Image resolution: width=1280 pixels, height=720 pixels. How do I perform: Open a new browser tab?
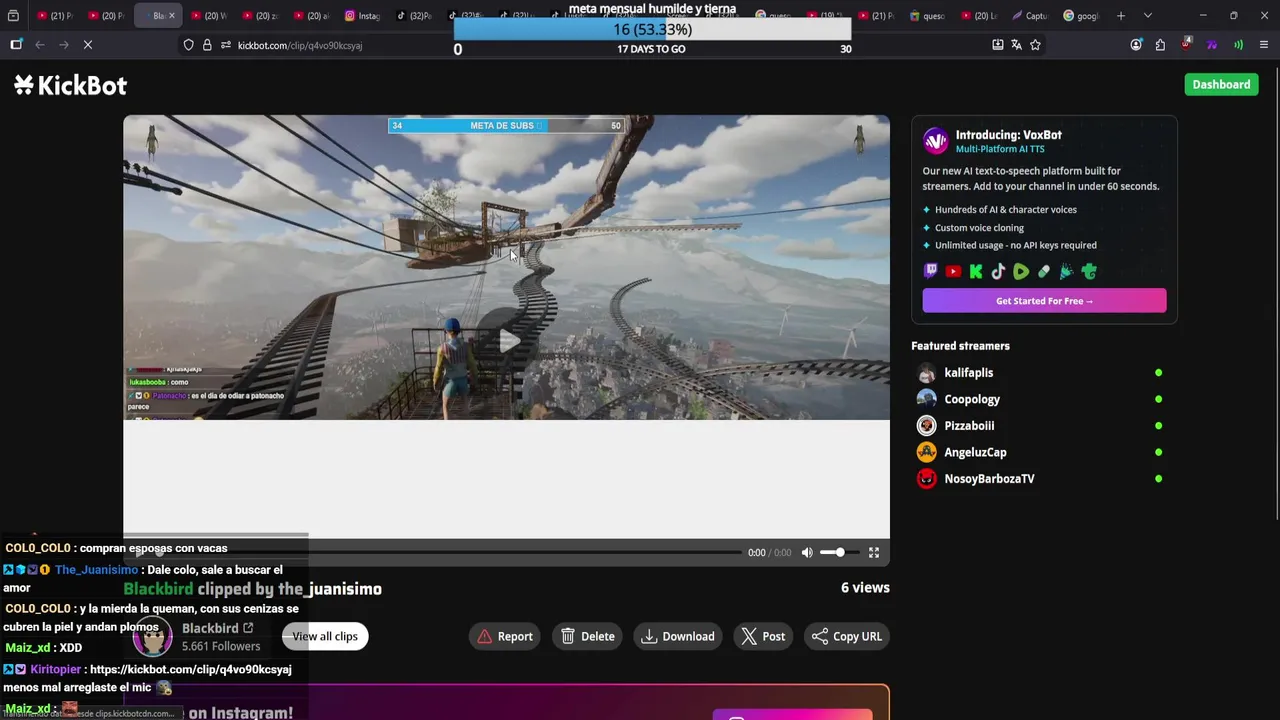click(1121, 16)
